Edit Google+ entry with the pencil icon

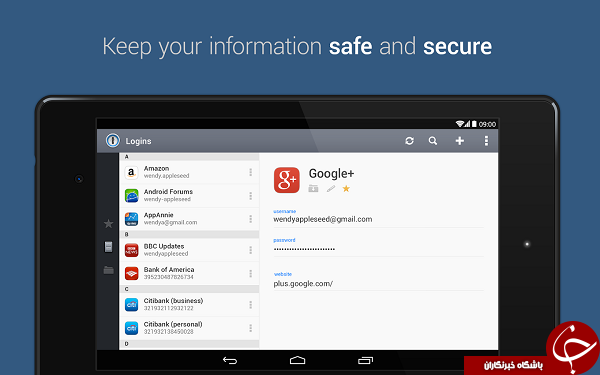(331, 188)
